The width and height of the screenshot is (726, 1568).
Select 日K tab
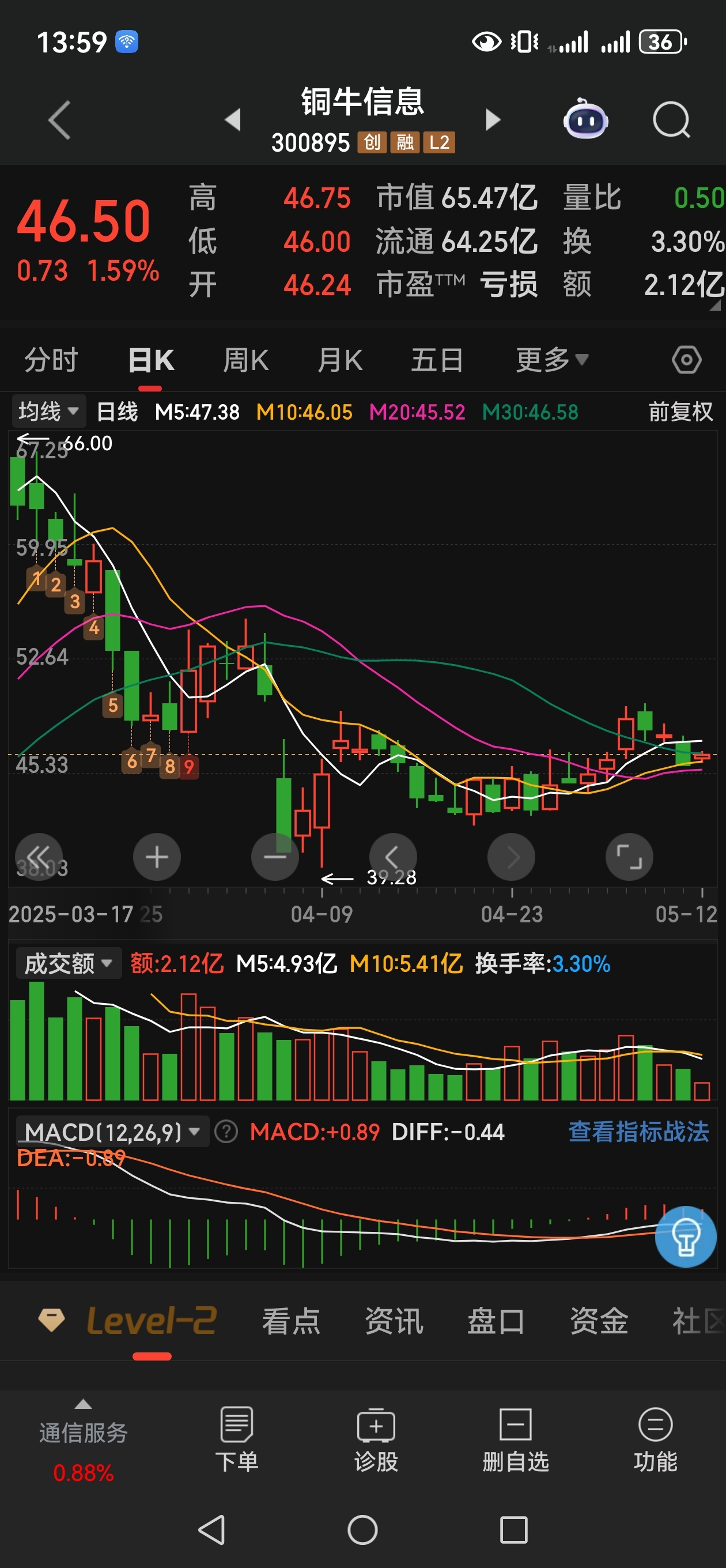pos(151,360)
